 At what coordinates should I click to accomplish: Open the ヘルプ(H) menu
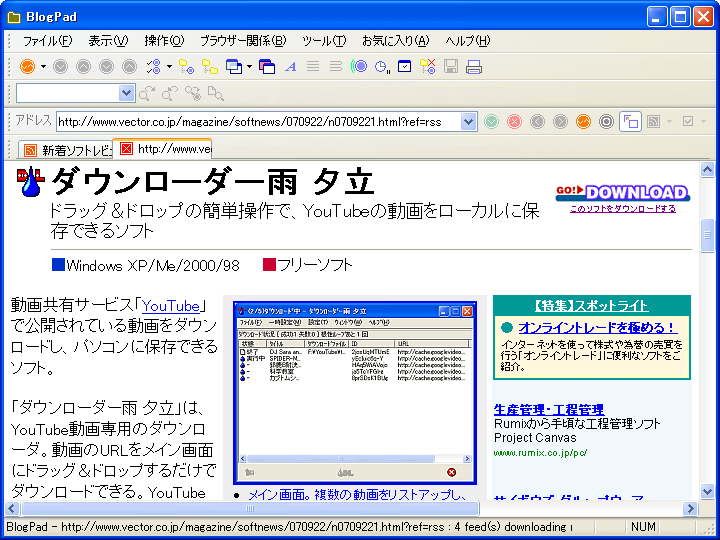pos(467,41)
